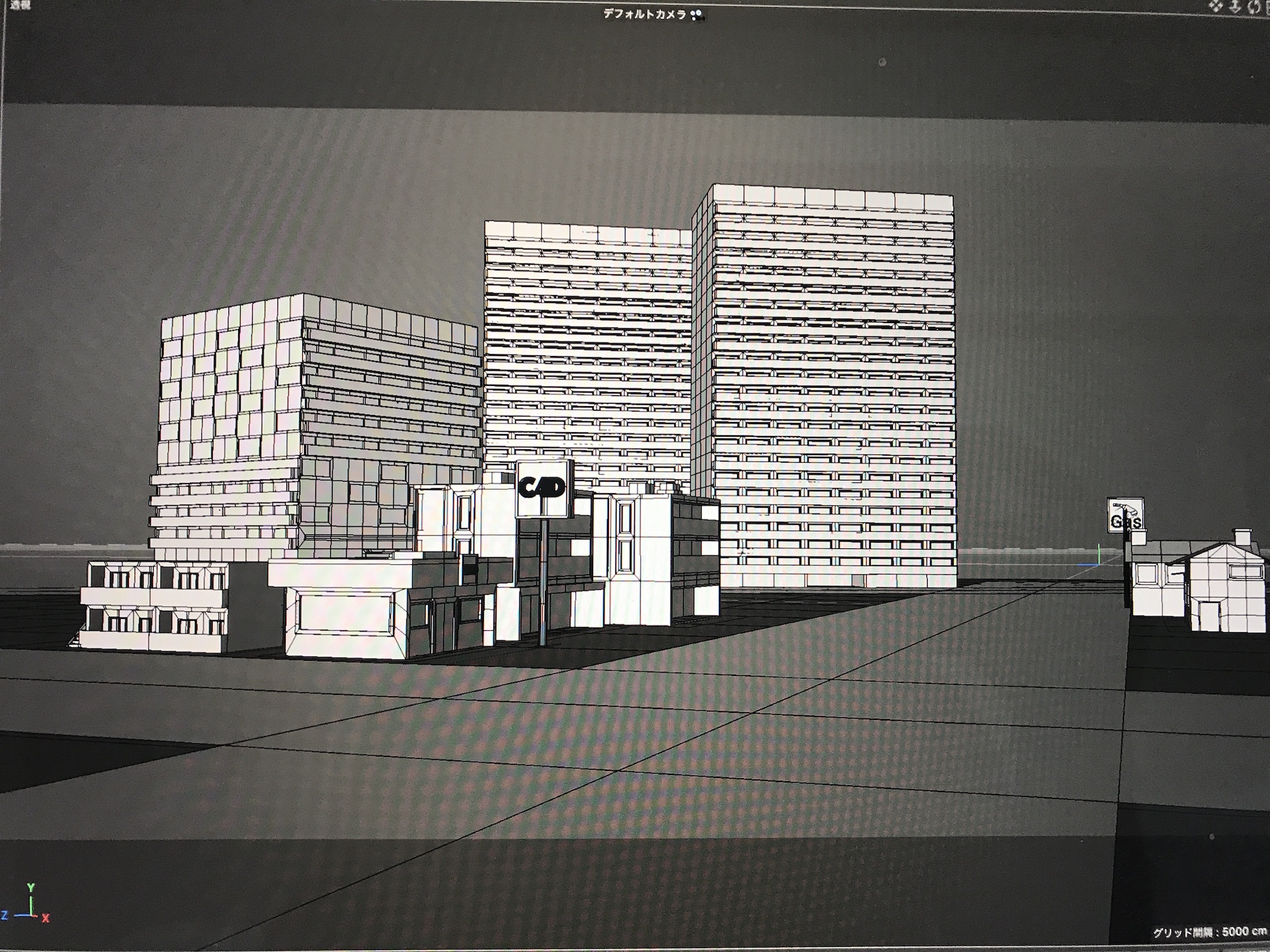Click the zoom/dolly viewport arrow icon

pos(1235,7)
